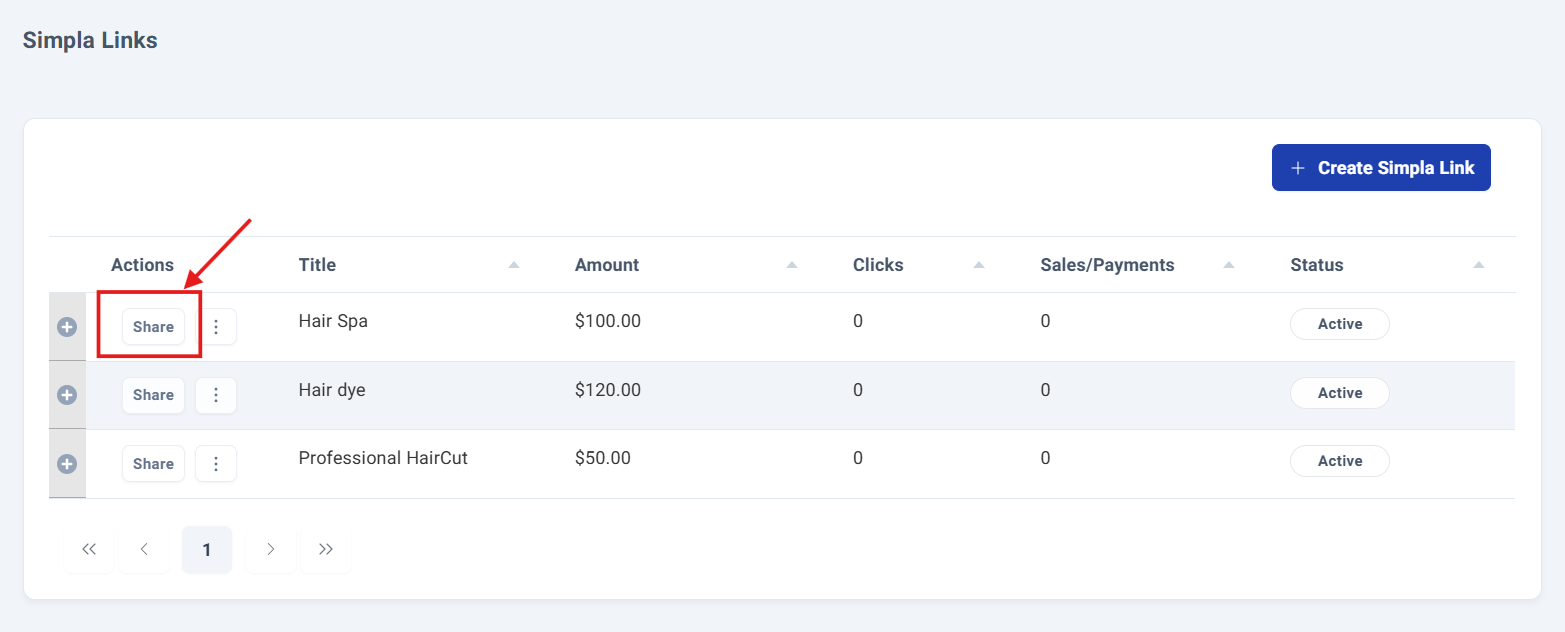This screenshot has width=1565, height=632.
Task: Click the Create Simpla Link button
Action: click(1381, 168)
